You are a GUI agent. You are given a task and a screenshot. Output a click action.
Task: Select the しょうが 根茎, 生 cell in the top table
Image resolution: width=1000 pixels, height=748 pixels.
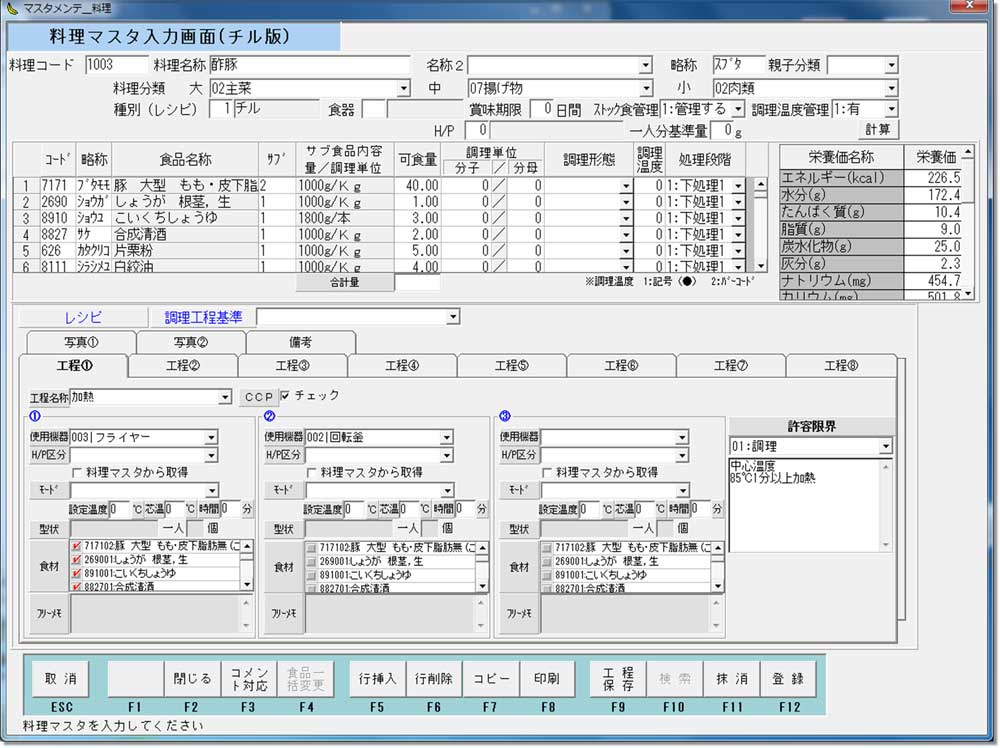click(x=185, y=202)
